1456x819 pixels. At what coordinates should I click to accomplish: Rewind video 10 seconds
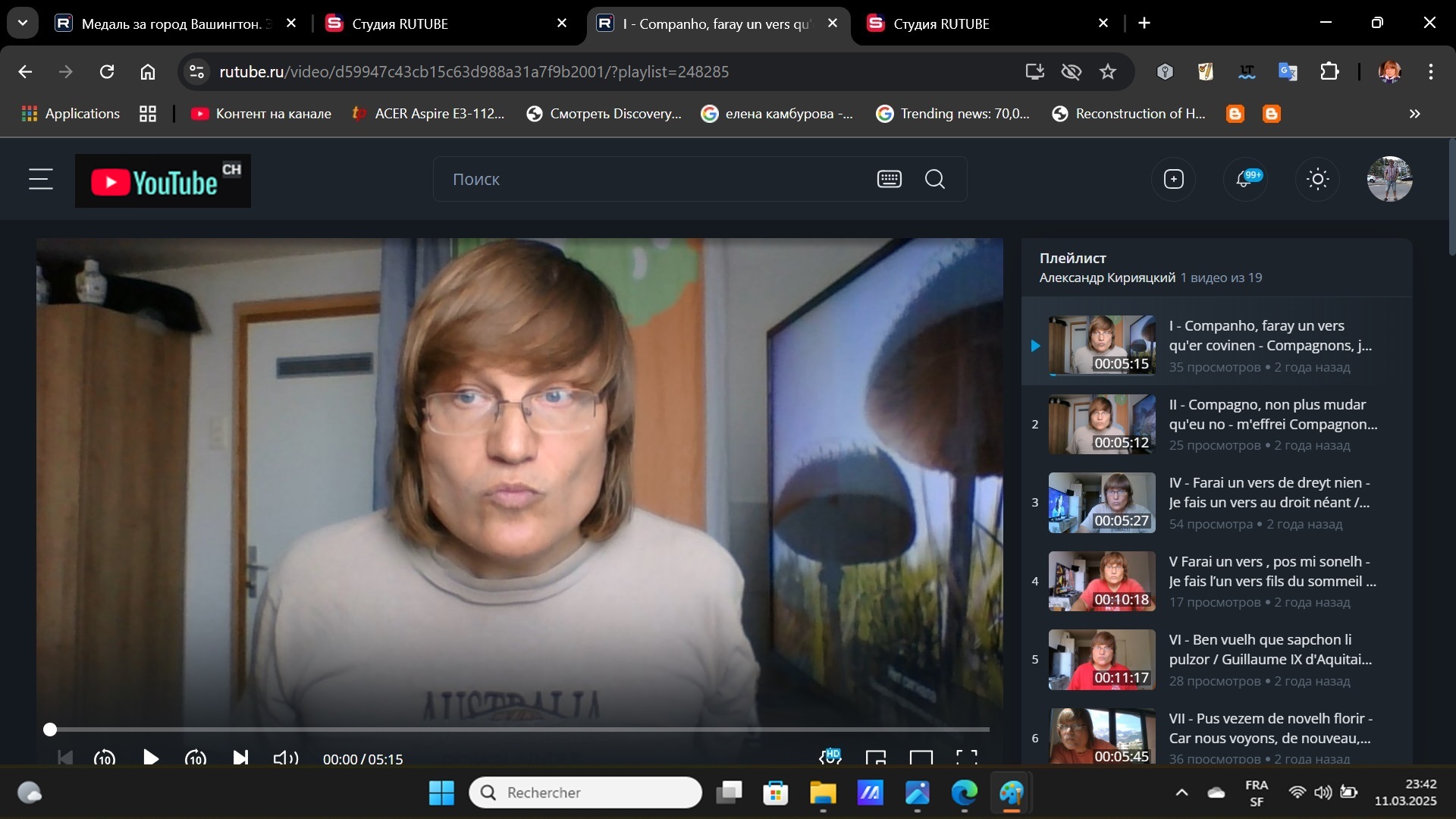(105, 758)
